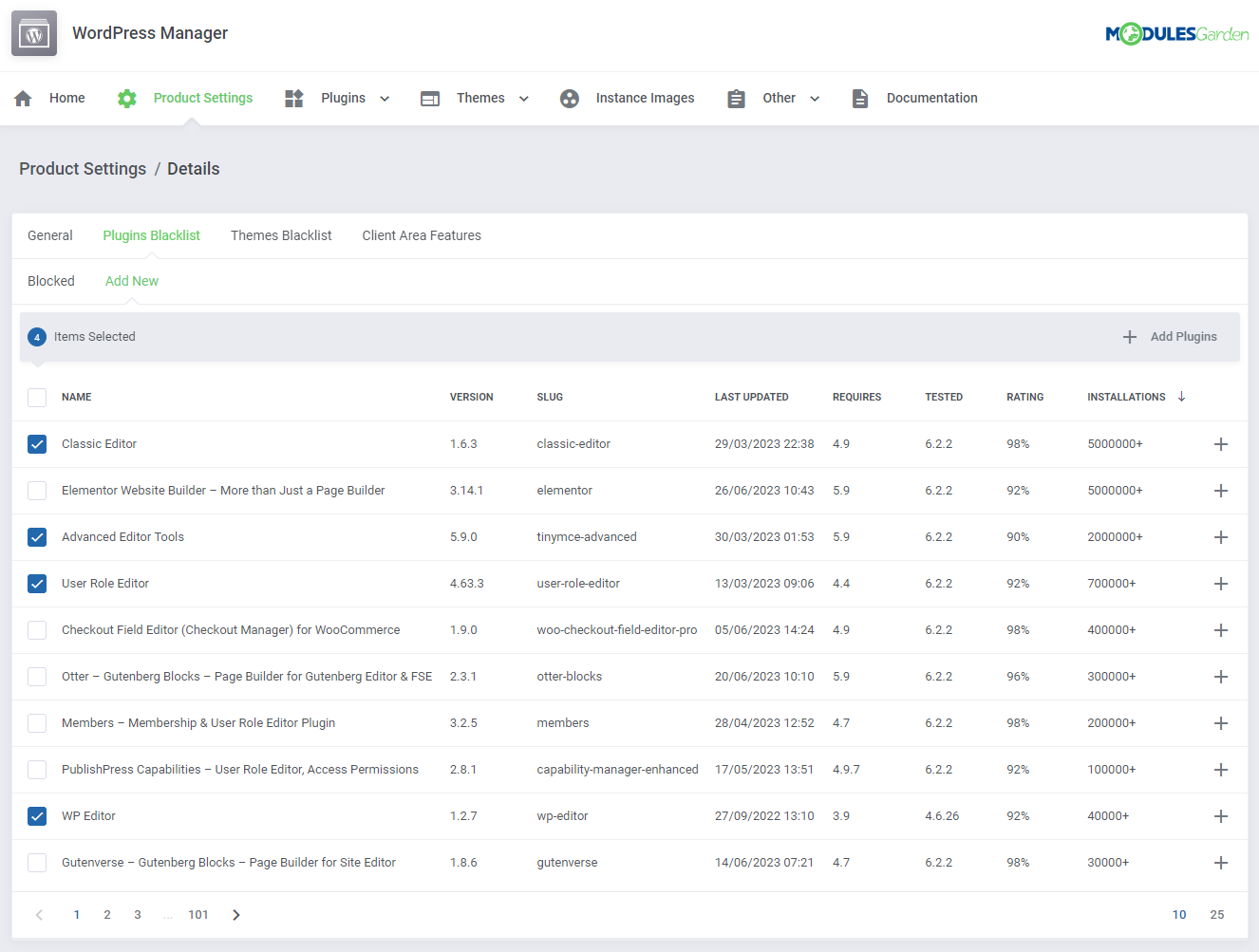
Task: Expand the Other dropdown chevron
Action: pos(815,99)
